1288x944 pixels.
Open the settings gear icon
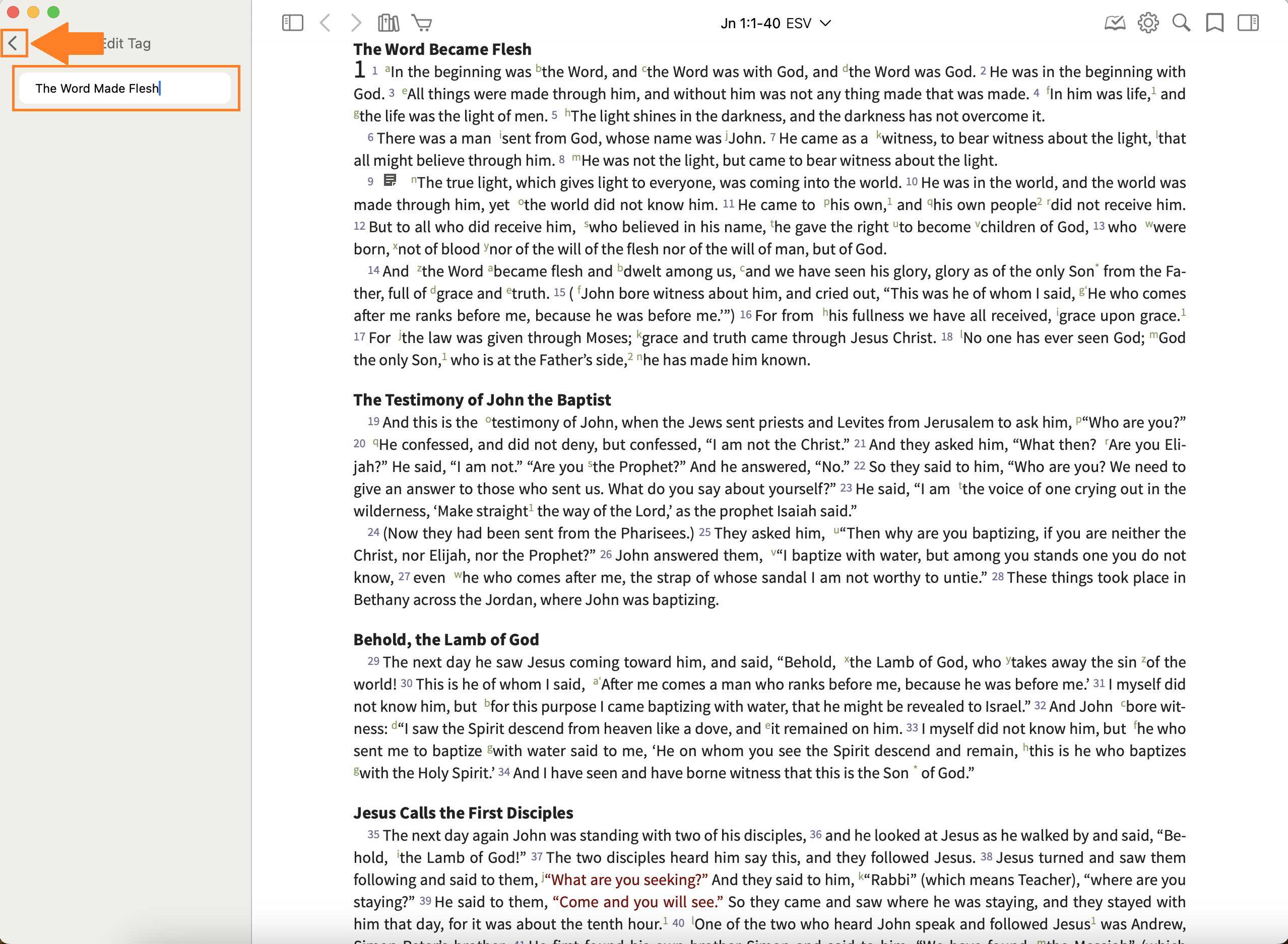(x=1148, y=23)
